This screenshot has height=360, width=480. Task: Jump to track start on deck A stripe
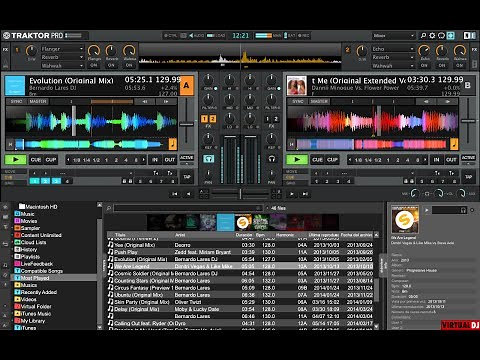tap(10, 144)
